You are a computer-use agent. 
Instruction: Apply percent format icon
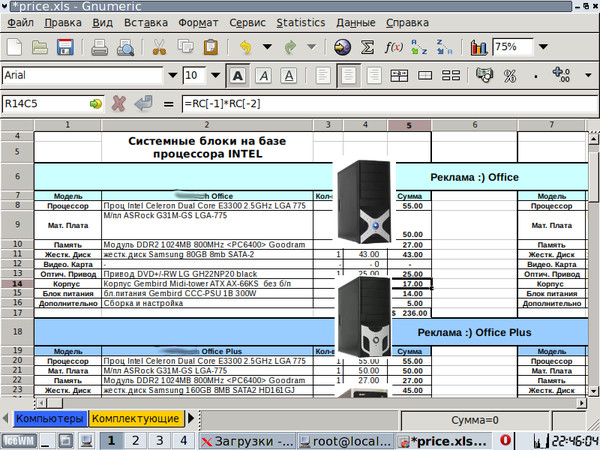pyautogui.click(x=510, y=75)
